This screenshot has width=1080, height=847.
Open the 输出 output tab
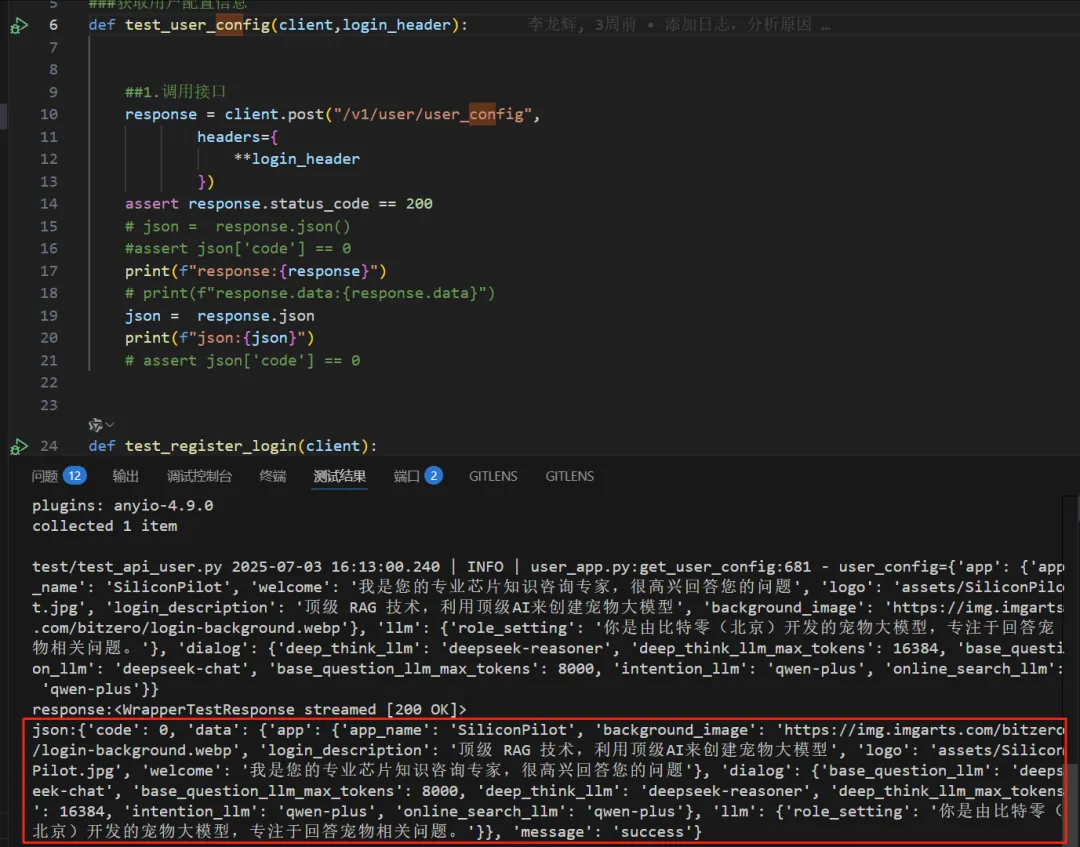[x=125, y=476]
